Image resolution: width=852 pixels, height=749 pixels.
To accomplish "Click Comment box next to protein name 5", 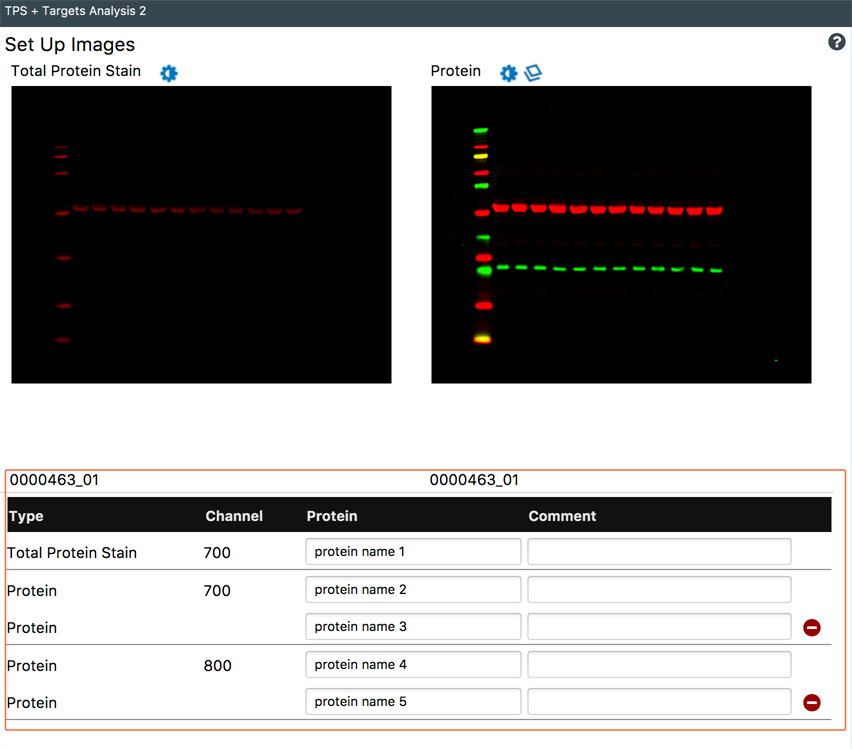I will (659, 702).
